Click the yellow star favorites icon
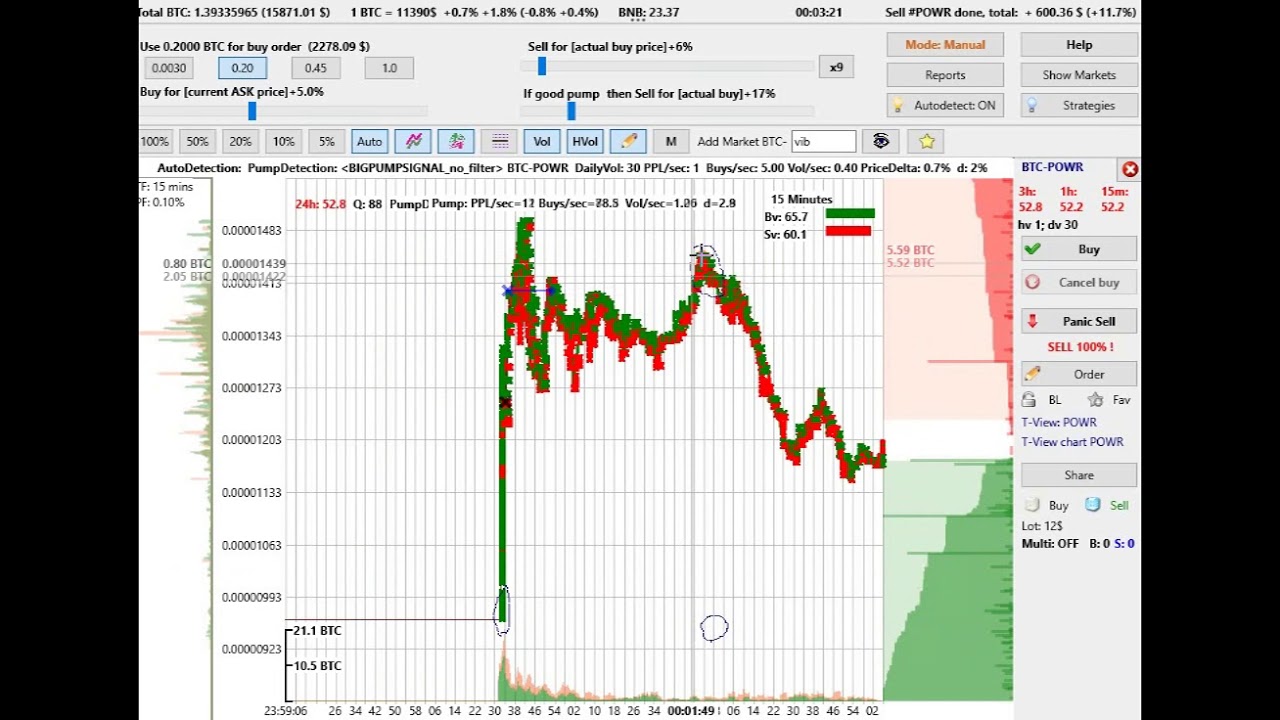Image resolution: width=1280 pixels, height=720 pixels. (x=927, y=141)
